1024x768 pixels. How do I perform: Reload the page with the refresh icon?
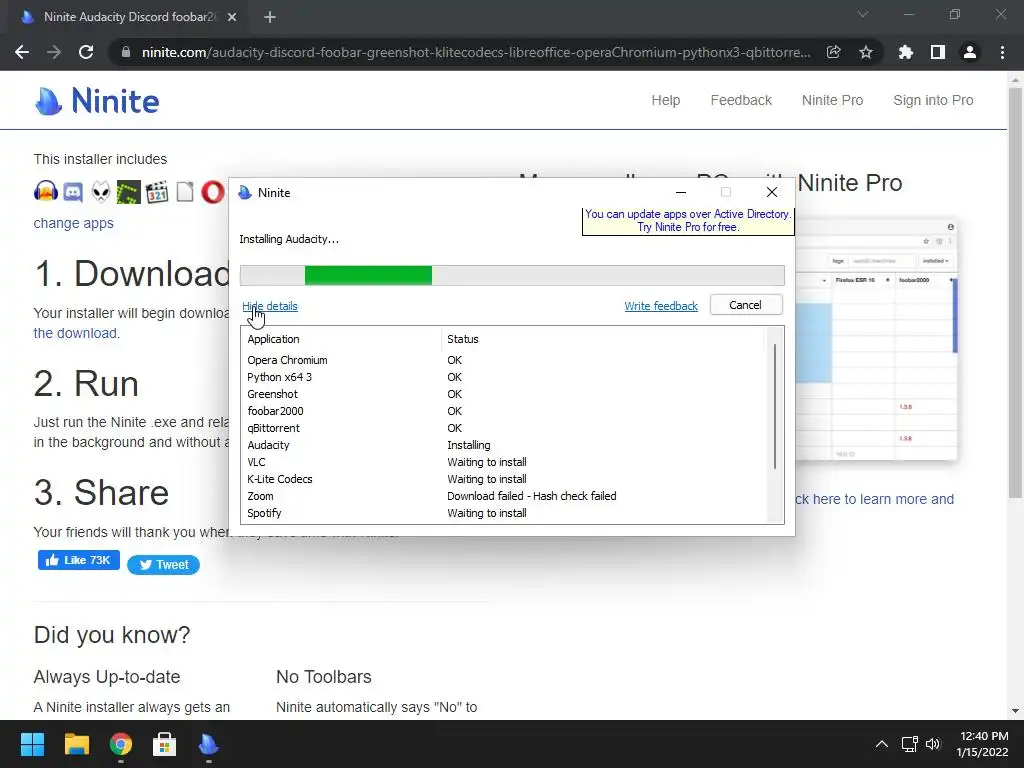pyautogui.click(x=86, y=52)
